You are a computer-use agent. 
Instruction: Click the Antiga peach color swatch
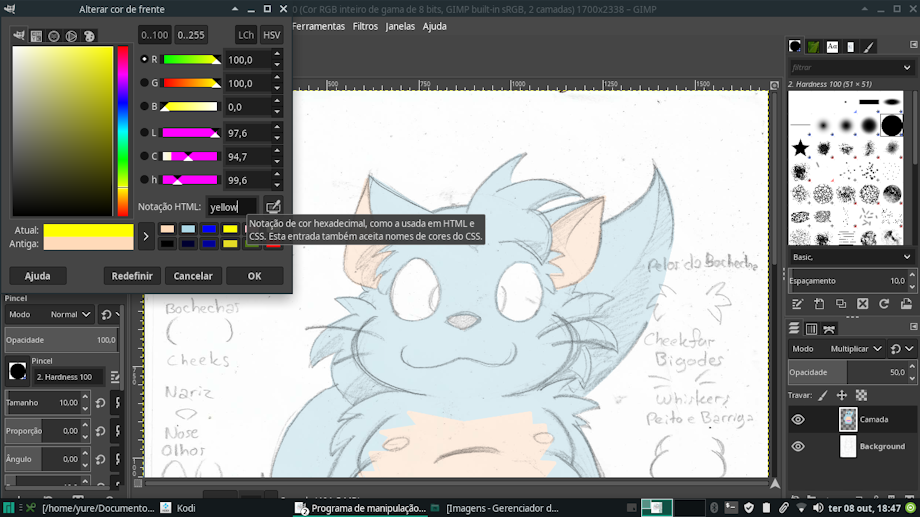89,244
